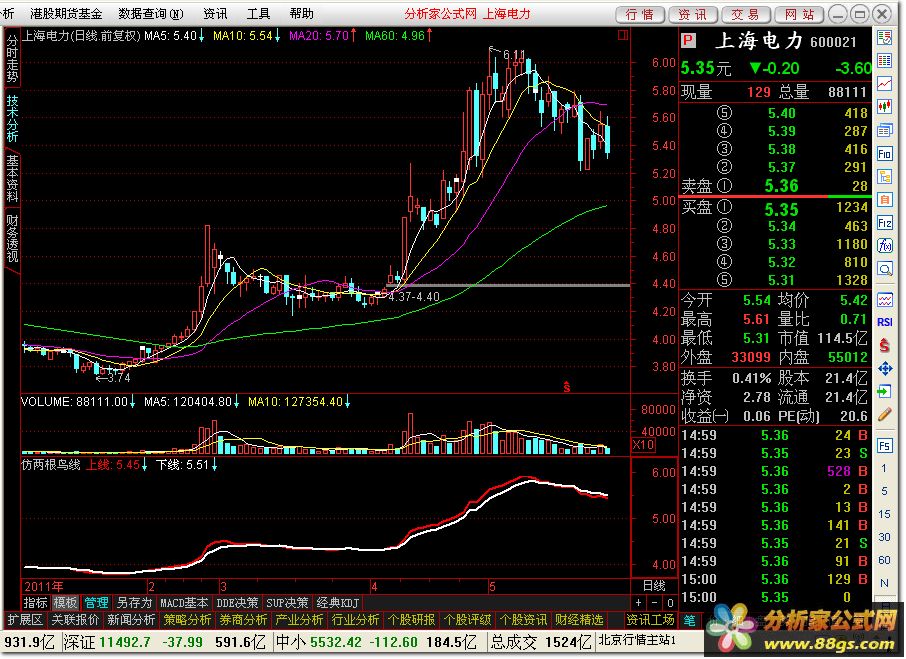The height and width of the screenshot is (659, 906).
Task: Click the small red box chart corner icon
Action: click(x=623, y=35)
